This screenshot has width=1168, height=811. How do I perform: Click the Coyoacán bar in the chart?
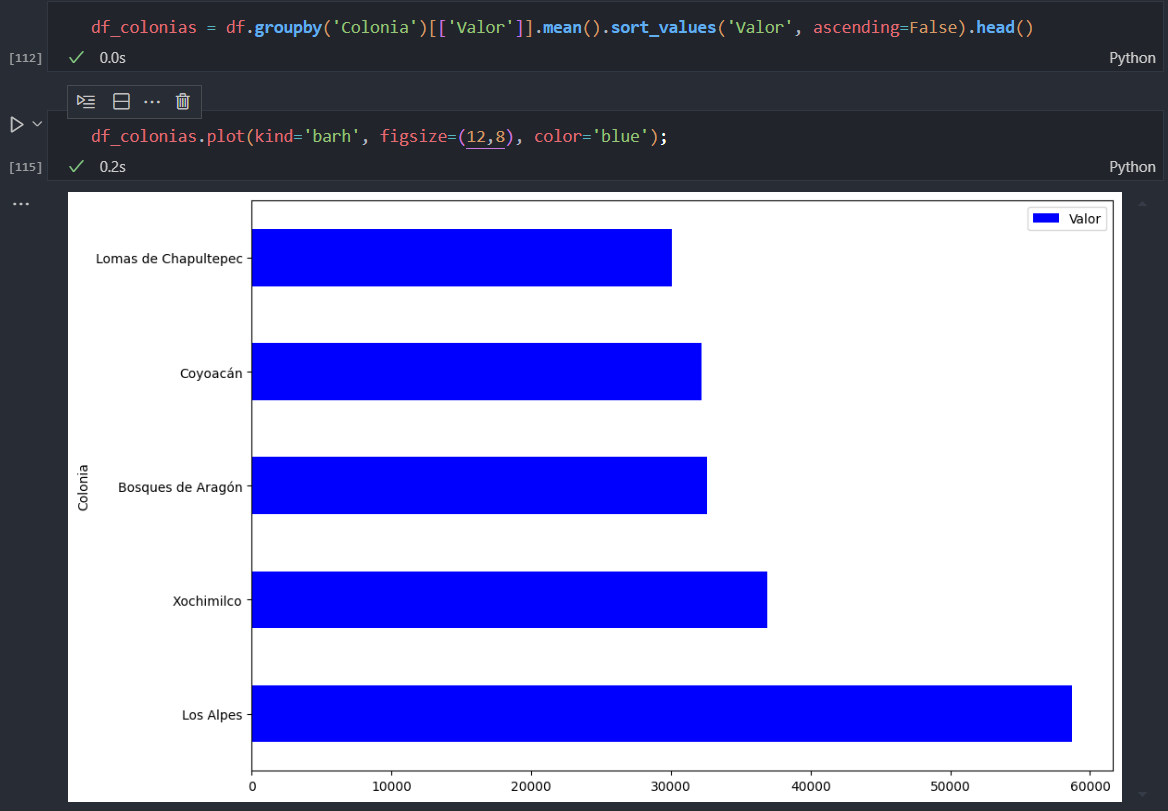[477, 372]
